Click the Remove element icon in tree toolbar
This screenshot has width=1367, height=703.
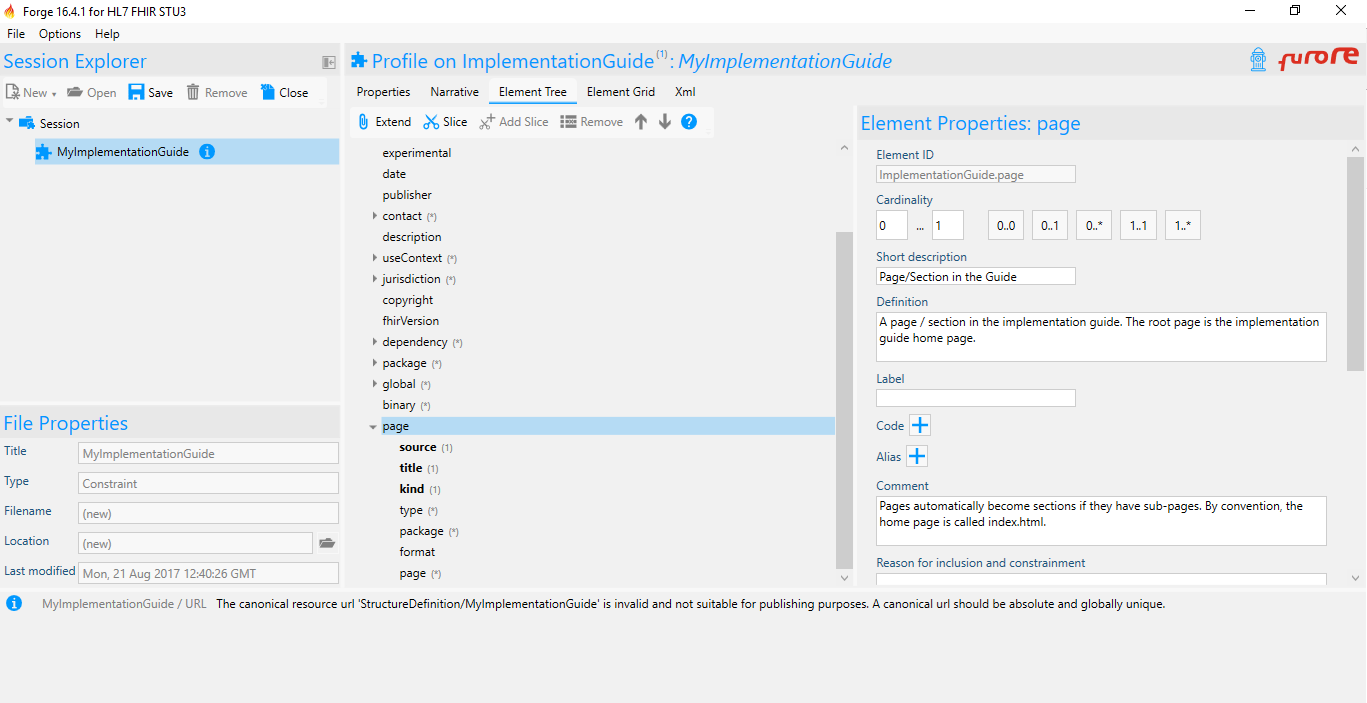click(568, 122)
